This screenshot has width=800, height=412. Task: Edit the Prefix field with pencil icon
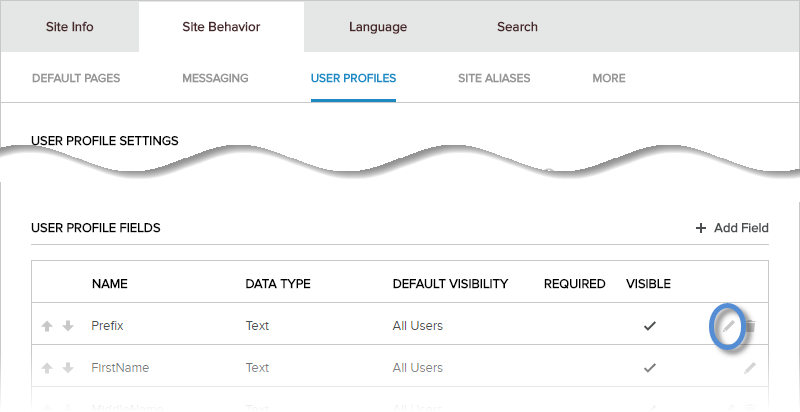pyautogui.click(x=729, y=325)
